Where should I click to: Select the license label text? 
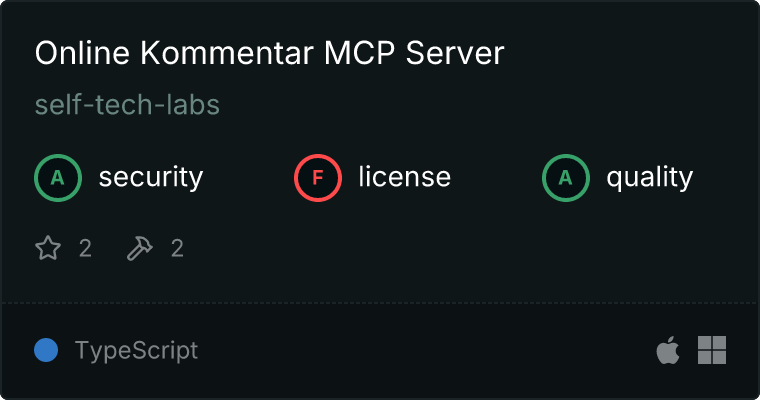point(405,176)
